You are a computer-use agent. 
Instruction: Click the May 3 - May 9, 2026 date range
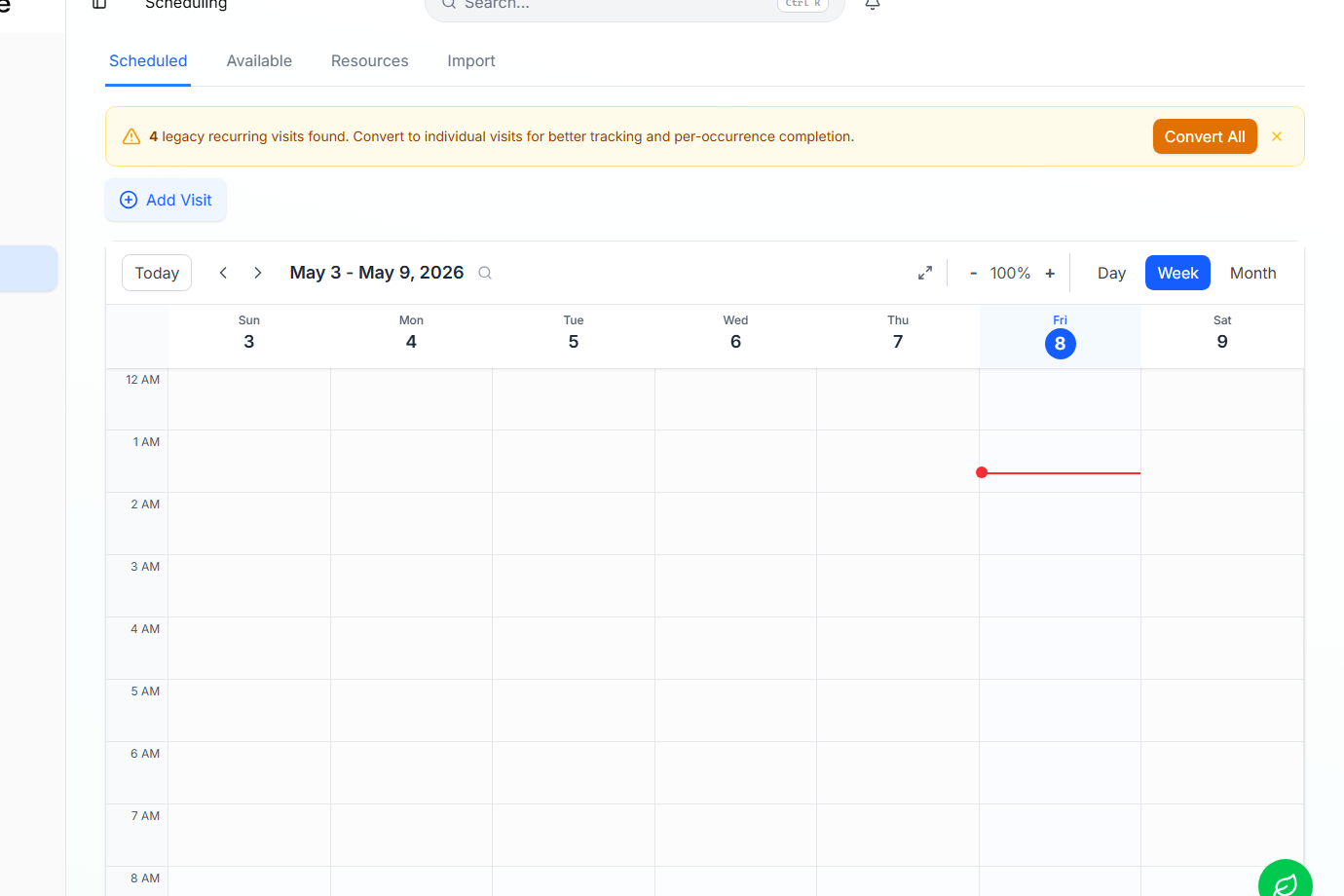coord(377,273)
